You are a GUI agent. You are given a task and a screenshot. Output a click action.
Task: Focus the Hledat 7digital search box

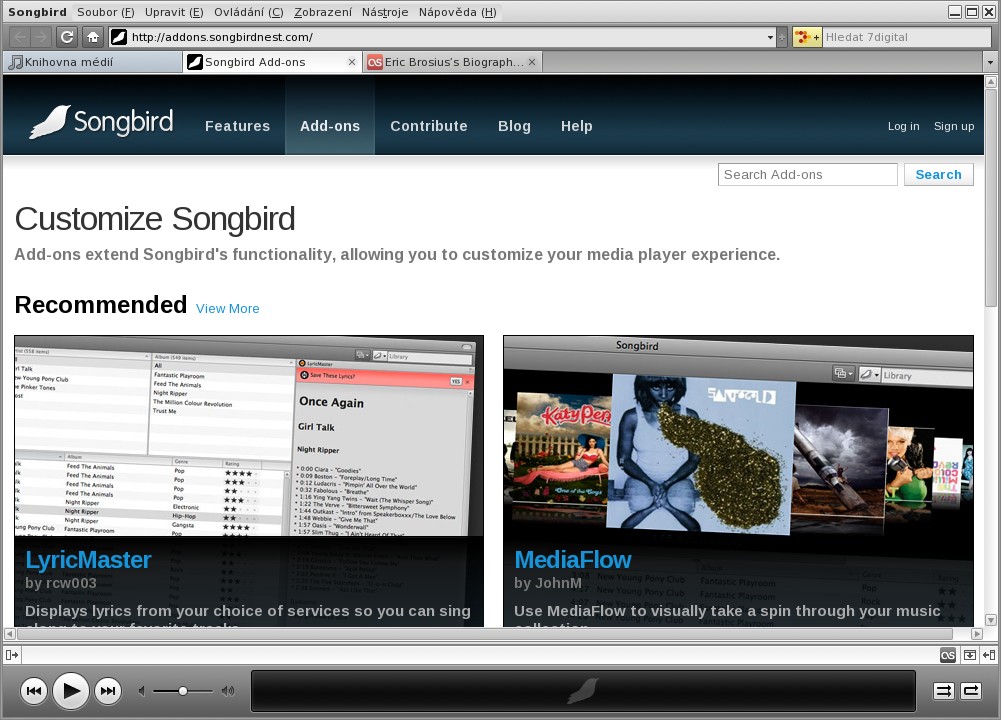coord(906,38)
